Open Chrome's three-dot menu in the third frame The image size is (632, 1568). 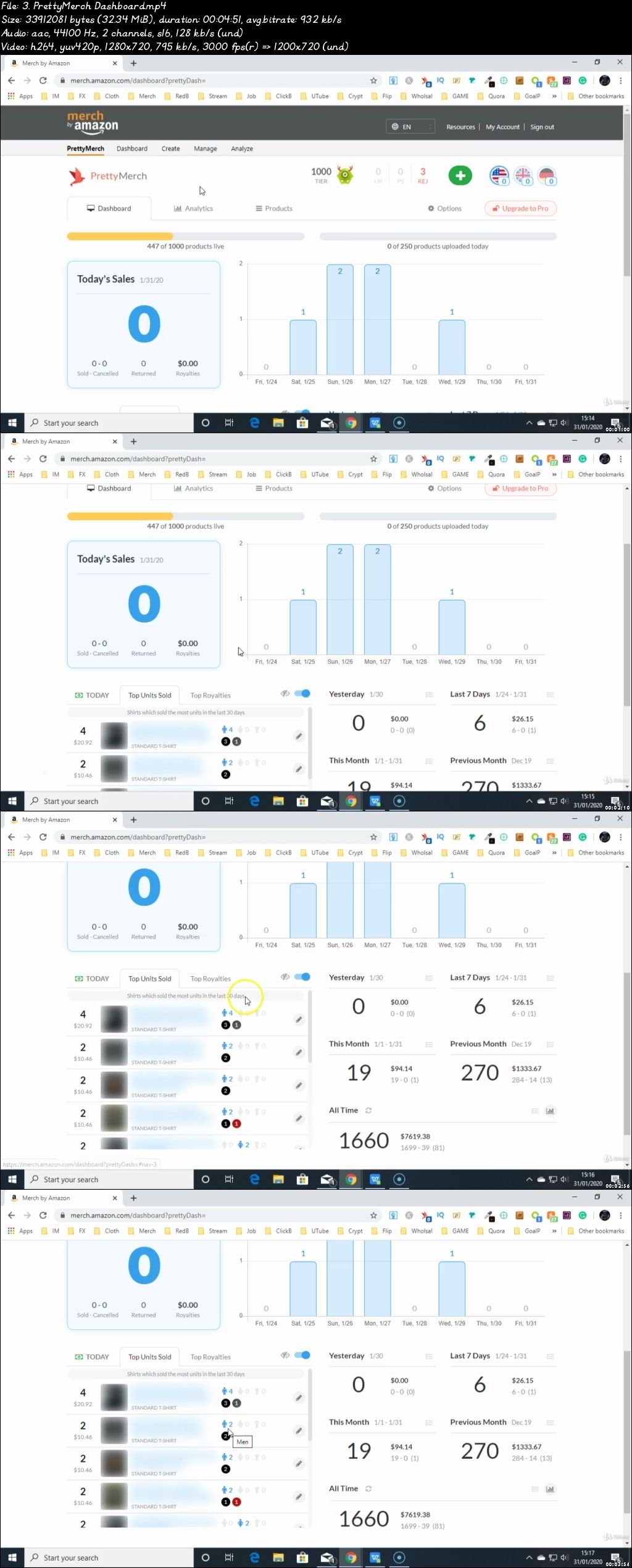pos(621,837)
